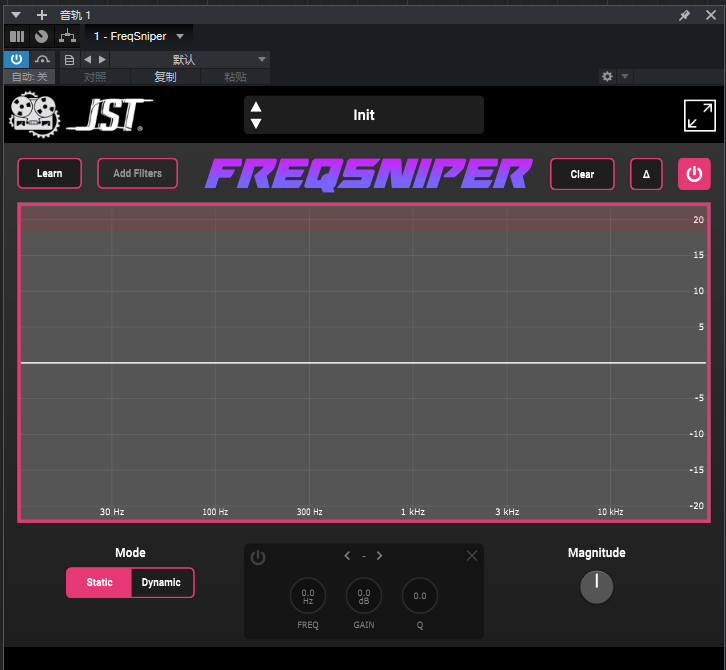Viewport: 726px width, 670px height.
Task: Go to next preset with right arrow
Action: (102, 59)
